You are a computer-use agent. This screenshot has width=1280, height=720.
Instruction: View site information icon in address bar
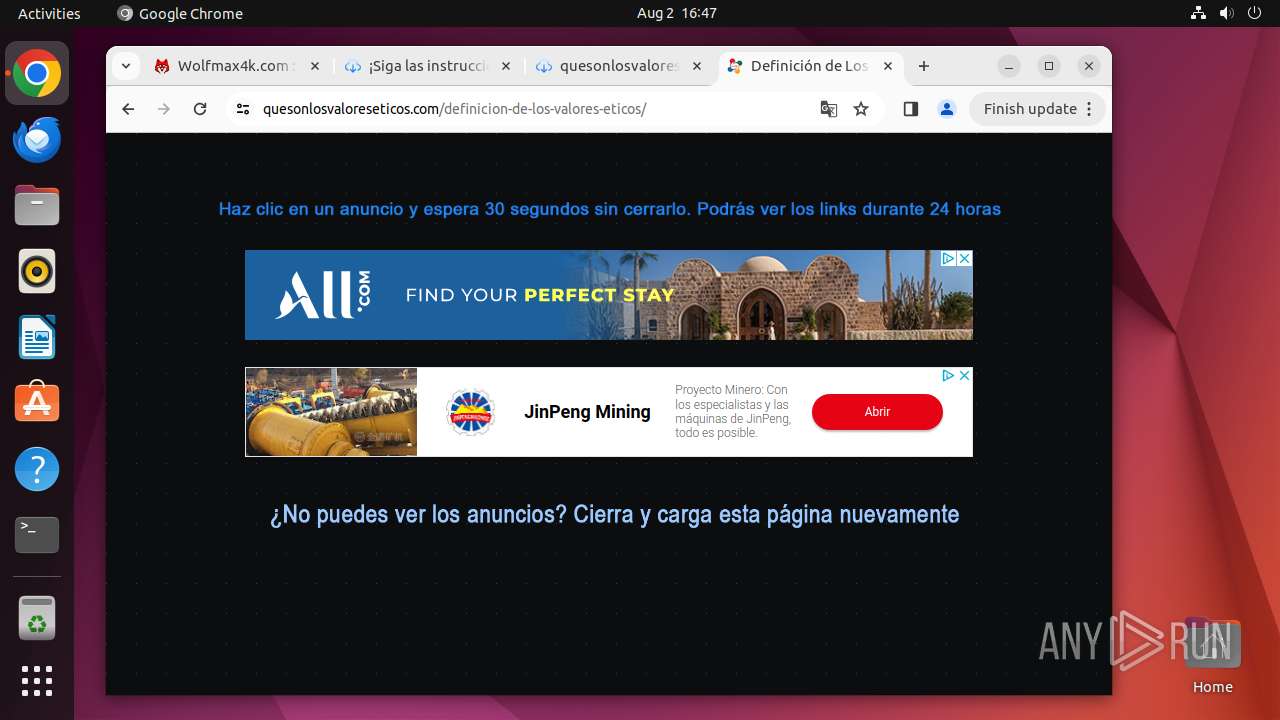243,109
